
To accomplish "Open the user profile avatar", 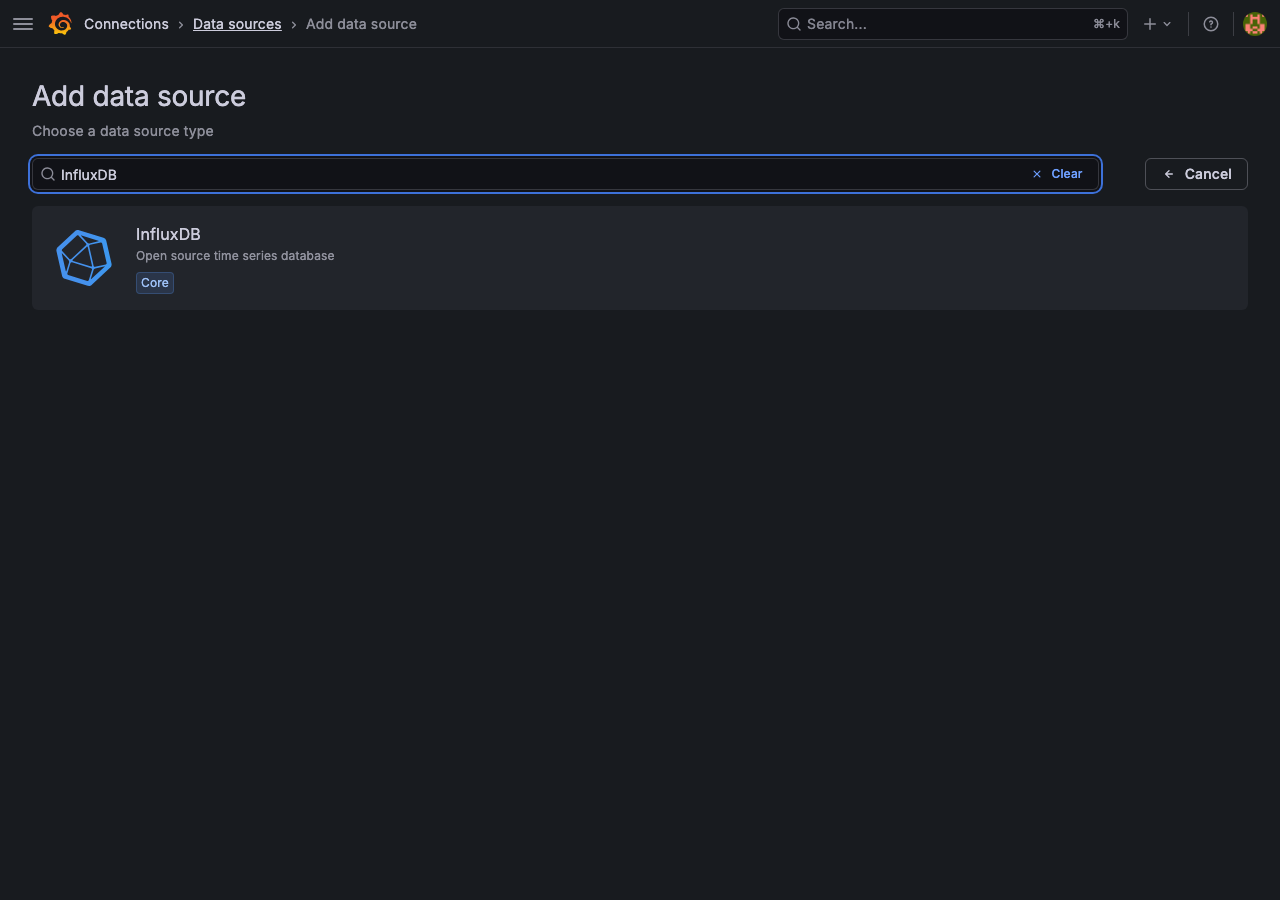I will pos(1255,24).
